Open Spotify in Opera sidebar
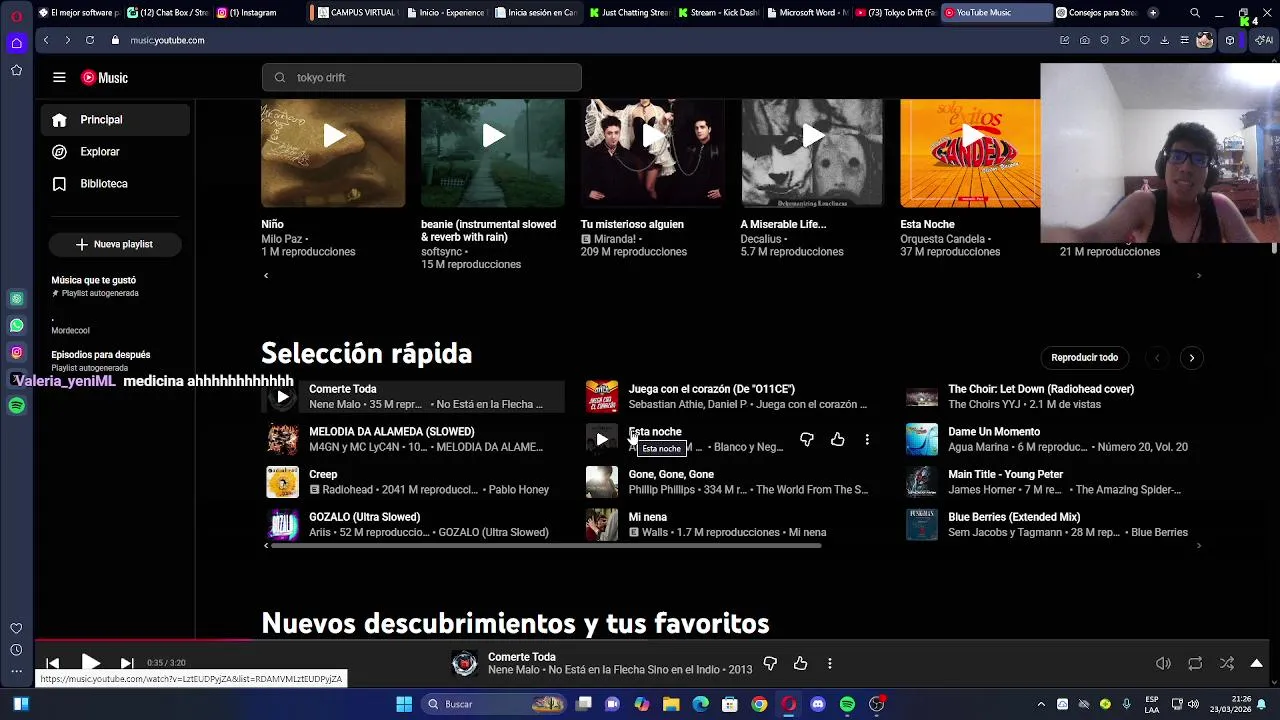Viewport: 1280px width, 720px height. 16,406
